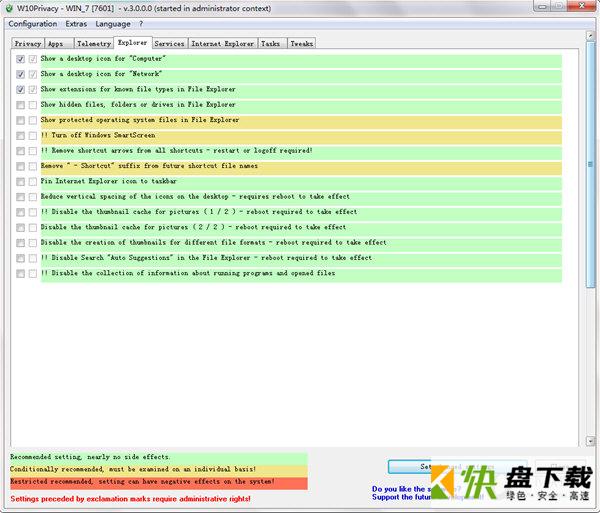This screenshot has height=513, width=600.
Task: Tick first checkbox for Remove shortcut arrows
Action: (21, 151)
